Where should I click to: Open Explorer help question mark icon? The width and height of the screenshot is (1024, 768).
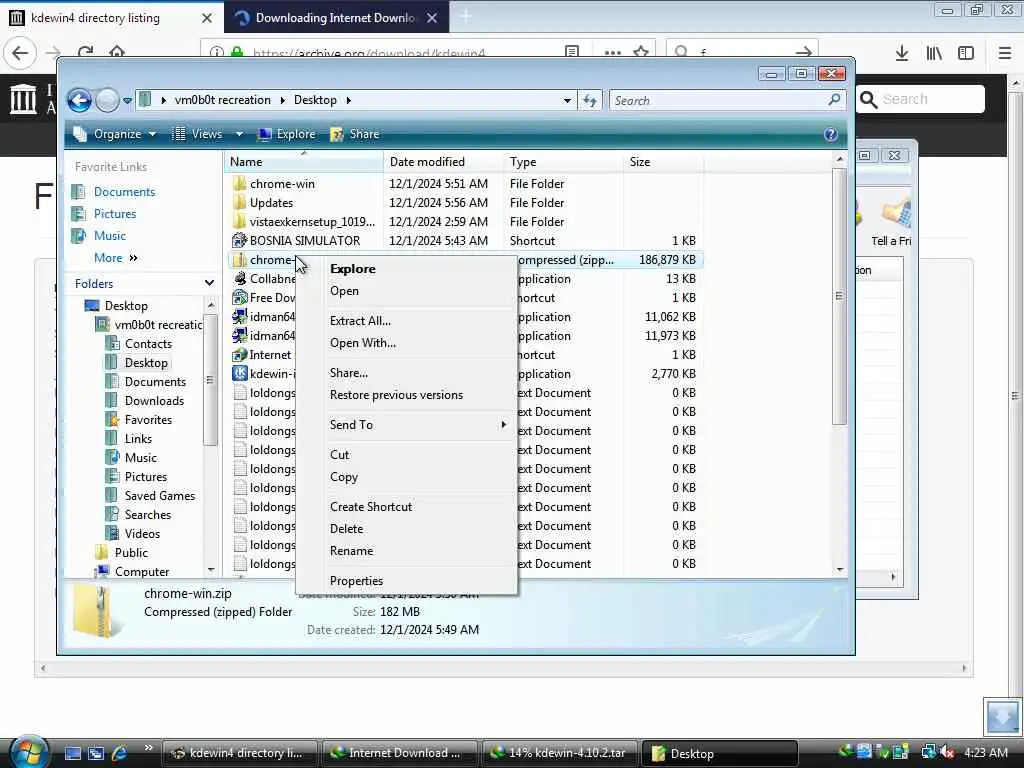point(831,134)
